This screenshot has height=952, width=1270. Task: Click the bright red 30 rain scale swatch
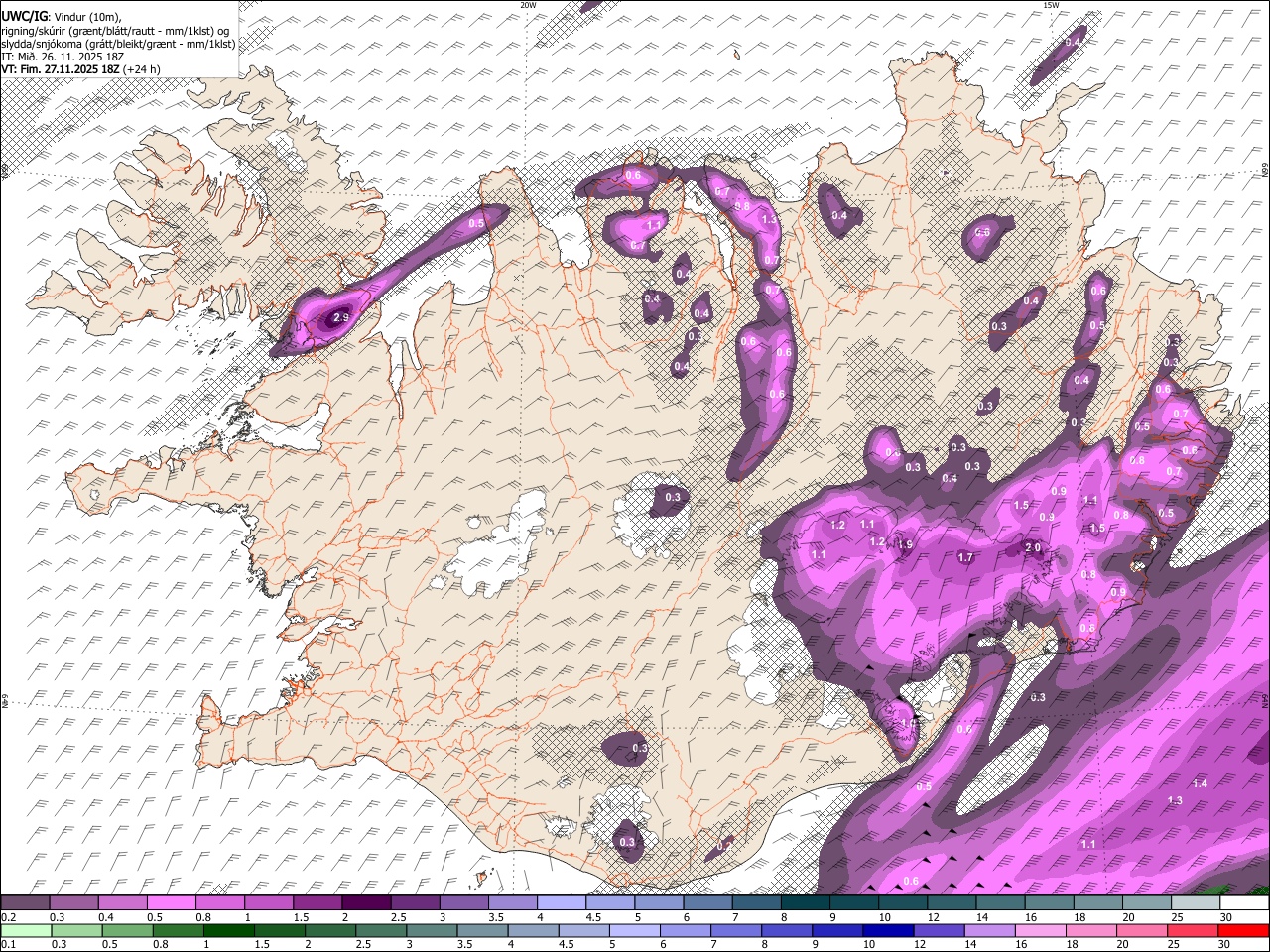(1244, 931)
